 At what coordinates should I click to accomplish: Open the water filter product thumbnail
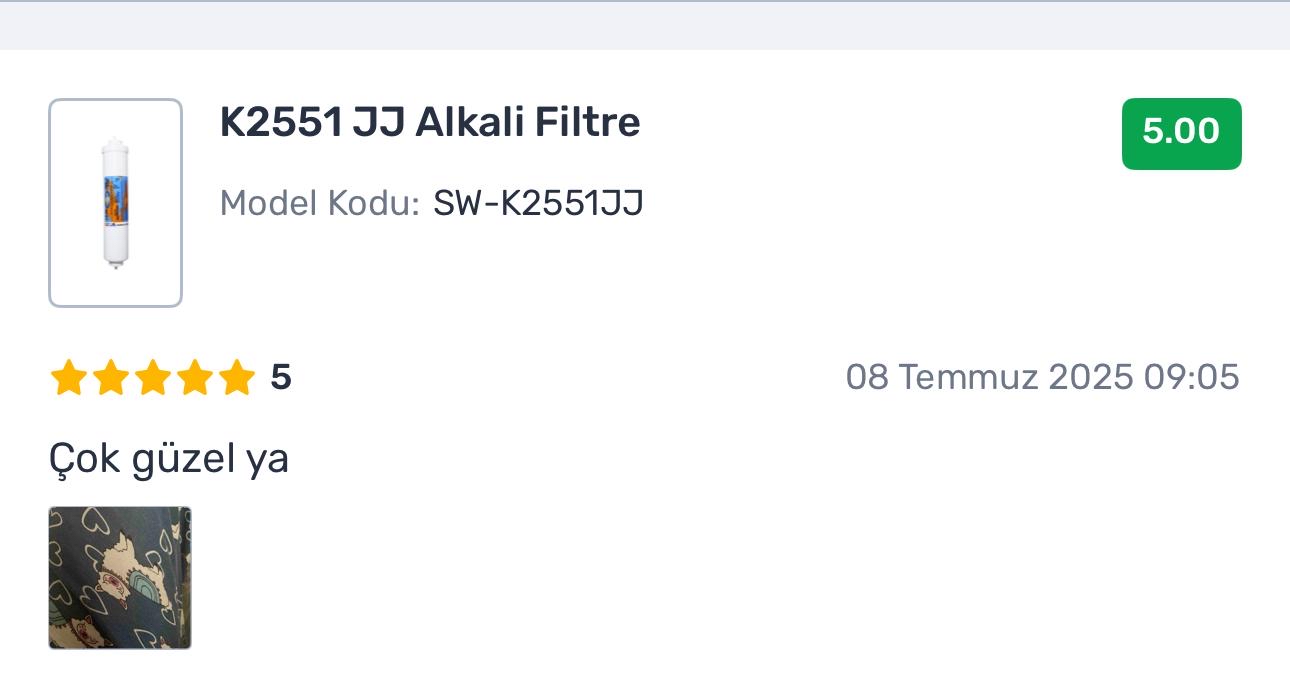point(115,202)
